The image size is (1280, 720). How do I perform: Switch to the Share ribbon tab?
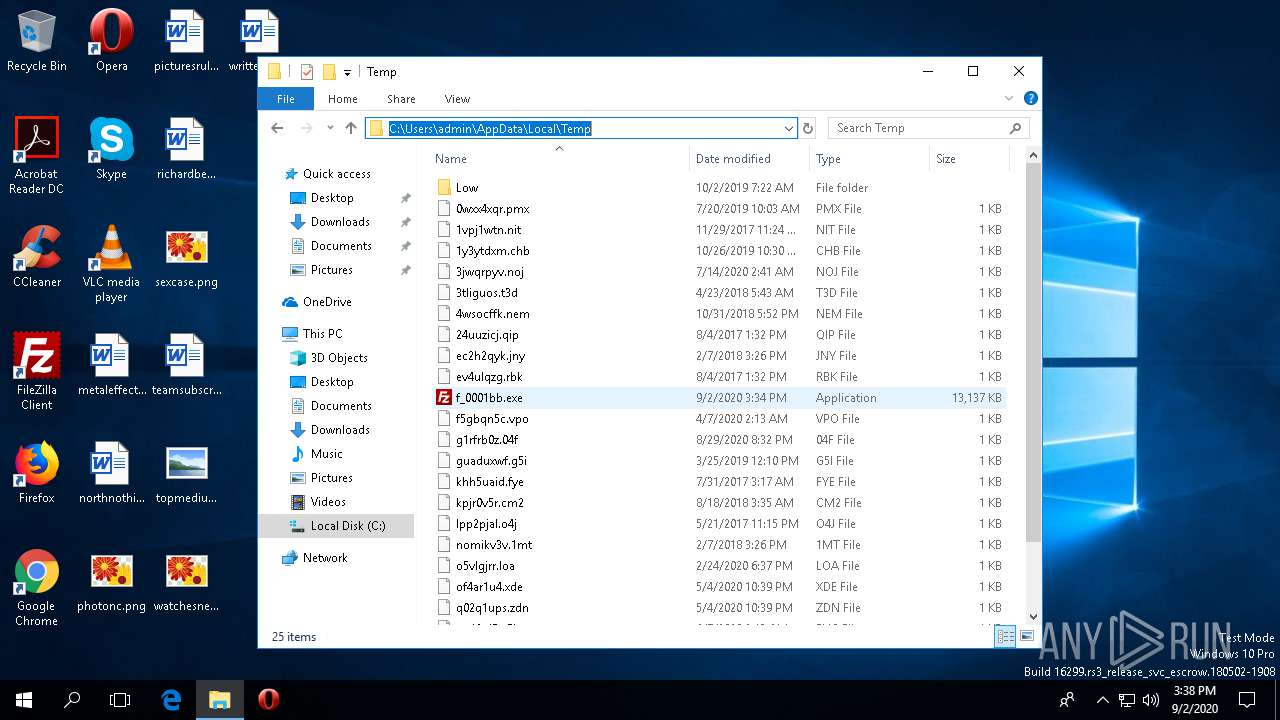click(x=401, y=99)
